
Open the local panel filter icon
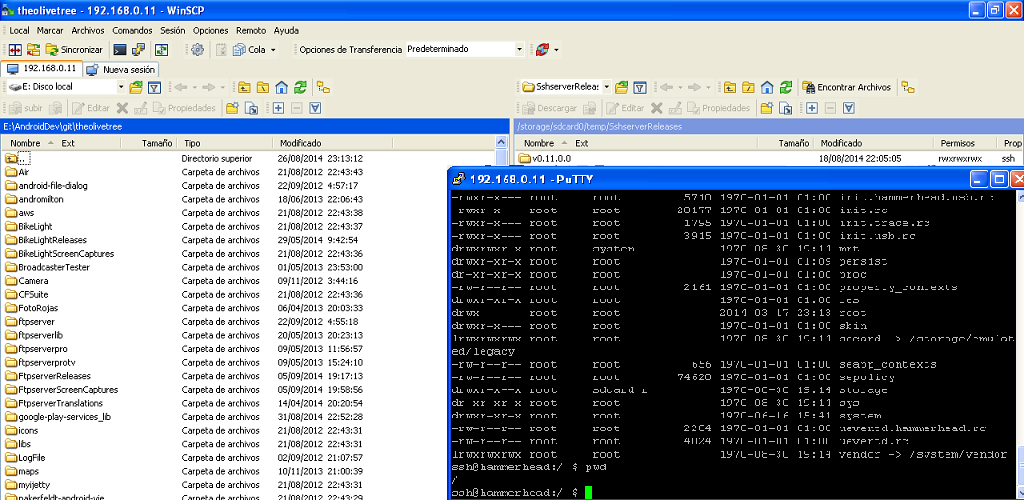[x=154, y=87]
